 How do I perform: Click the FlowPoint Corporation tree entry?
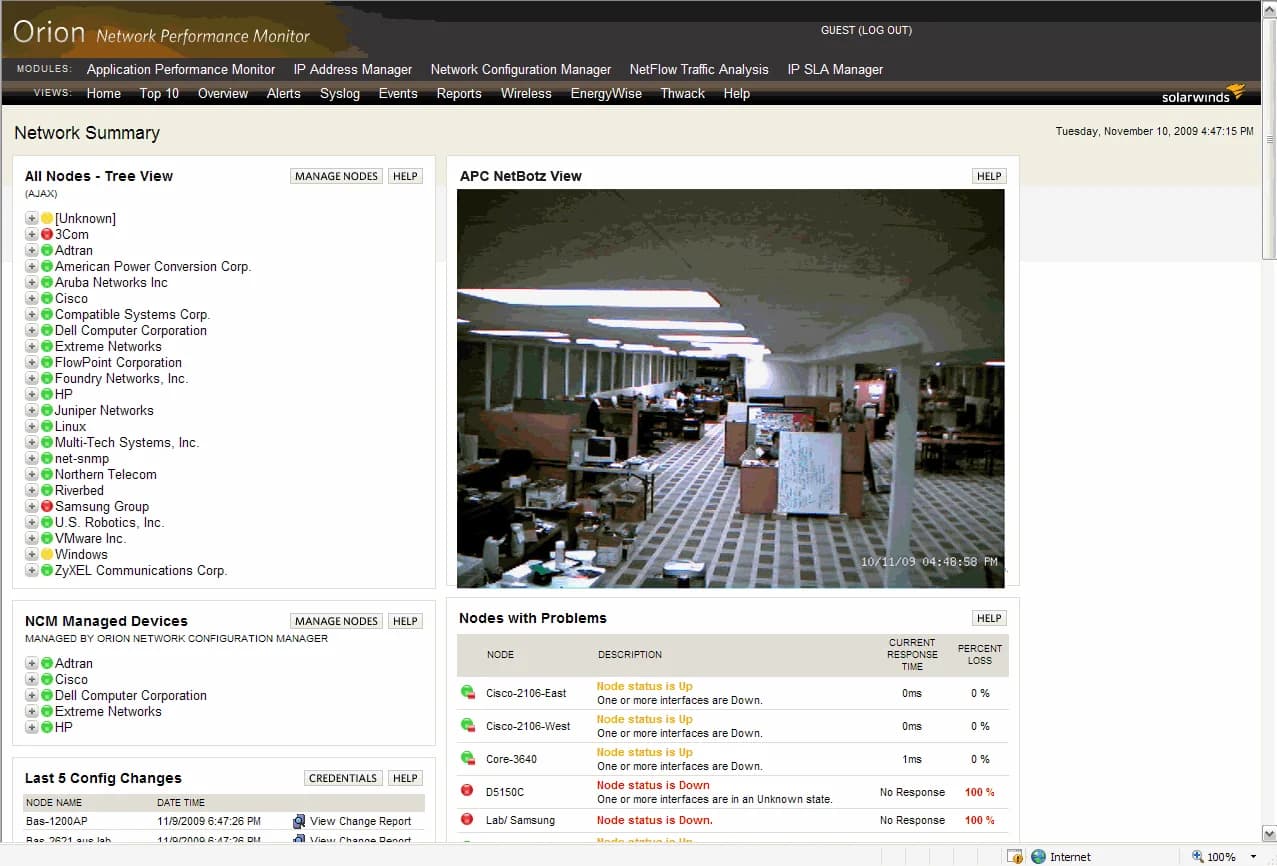point(118,362)
